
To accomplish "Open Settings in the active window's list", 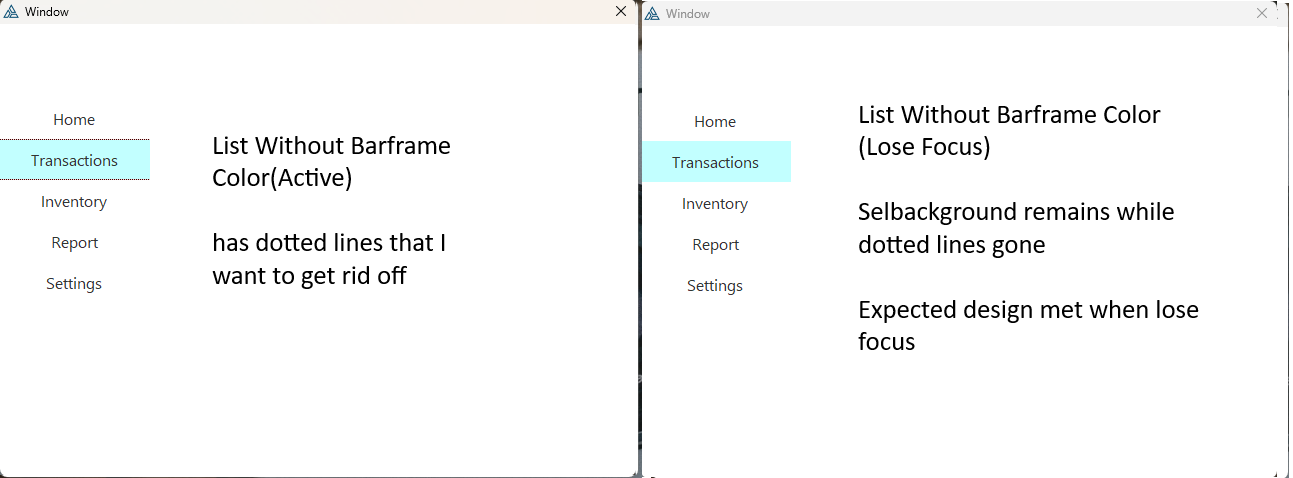I will [74, 284].
